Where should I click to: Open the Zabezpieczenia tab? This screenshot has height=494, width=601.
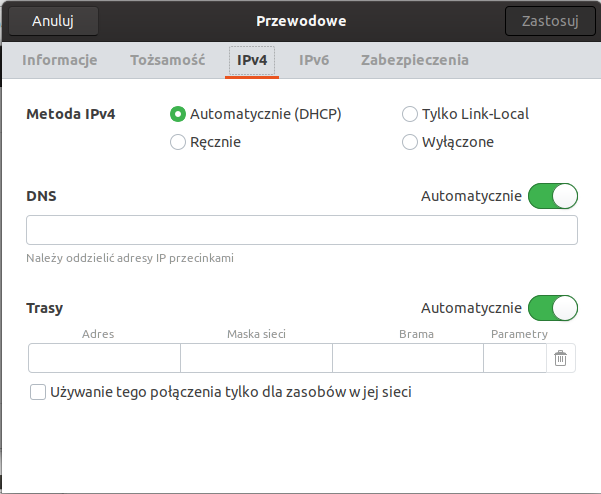click(415, 60)
